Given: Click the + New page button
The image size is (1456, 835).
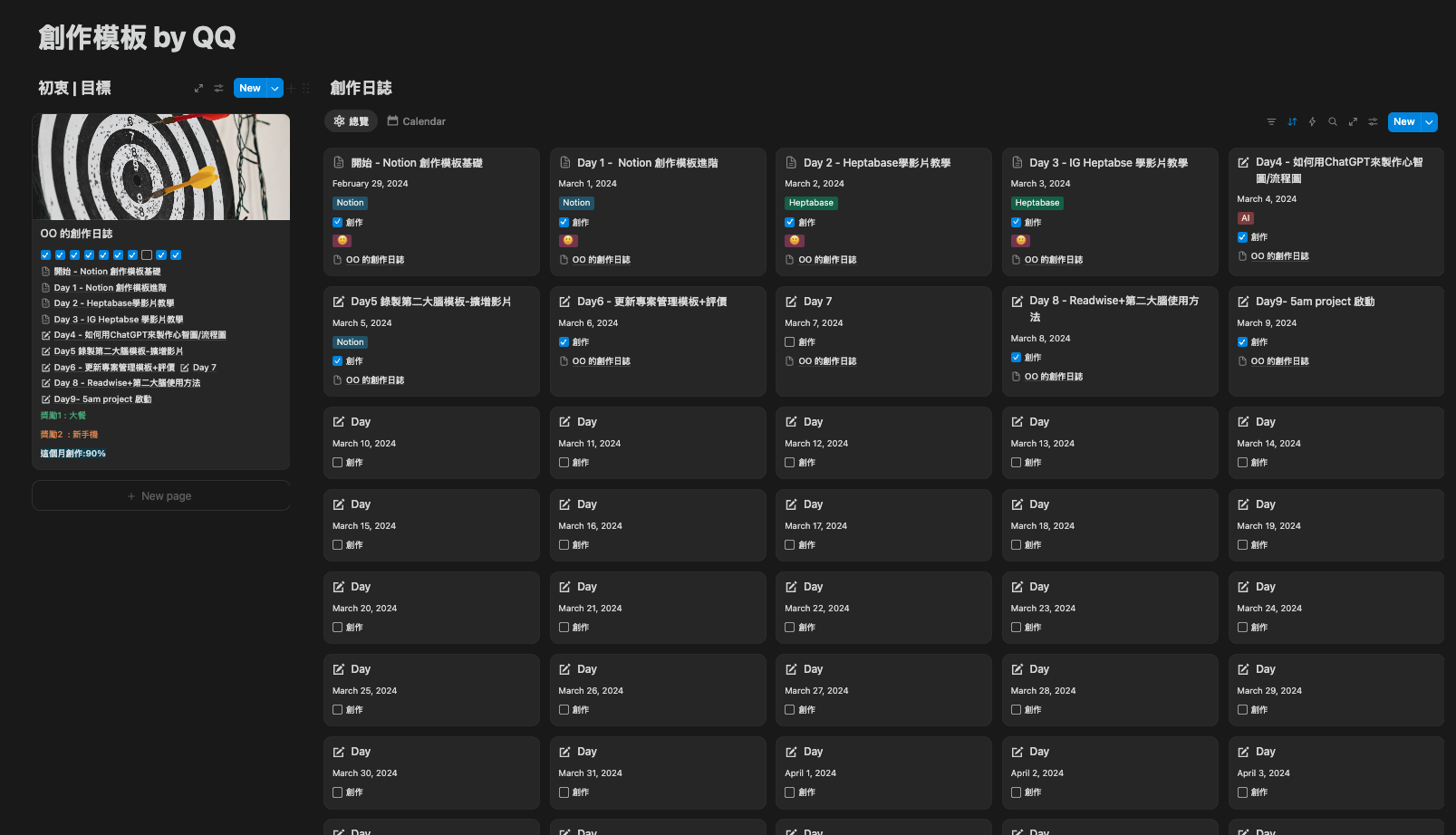Looking at the screenshot, I should coord(160,496).
